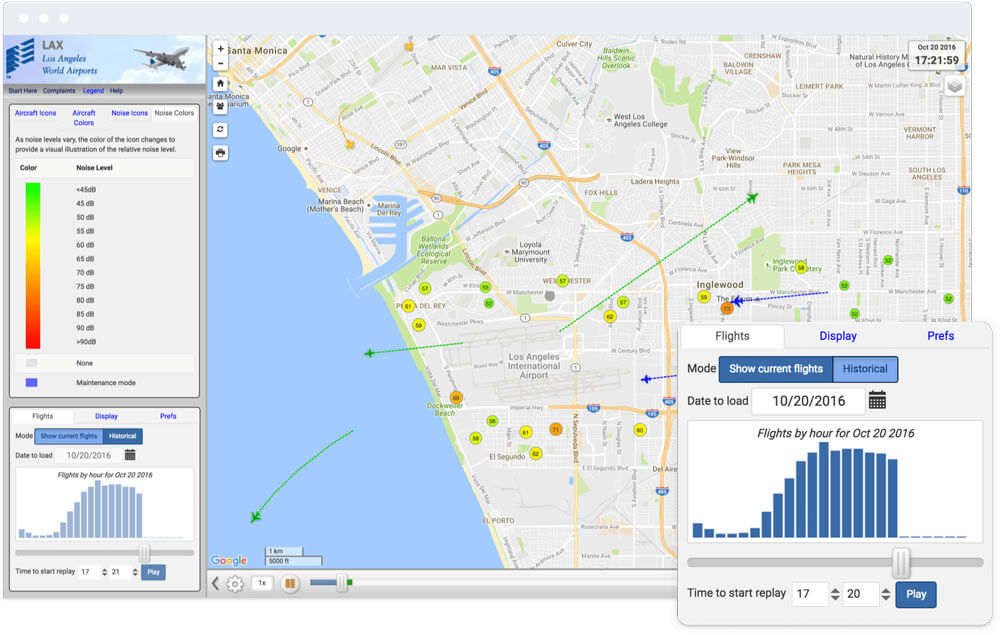Click the Maintenance mode blue swatch
This screenshot has width=1000, height=635.
pyautogui.click(x=31, y=383)
